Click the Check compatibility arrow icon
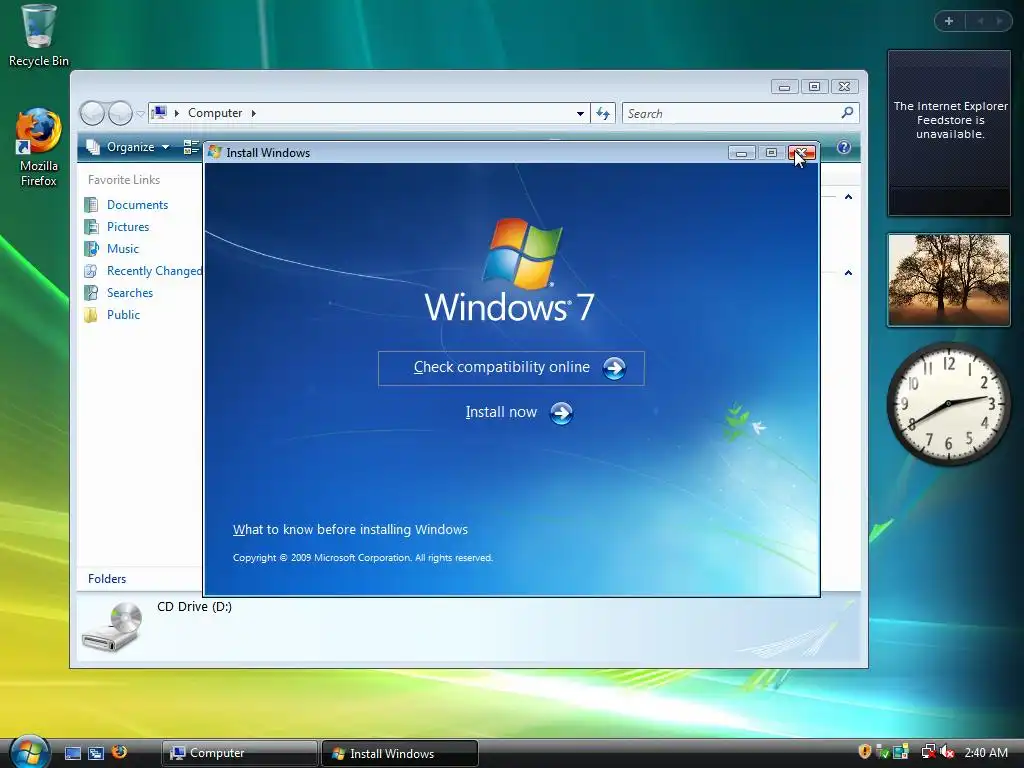 614,368
